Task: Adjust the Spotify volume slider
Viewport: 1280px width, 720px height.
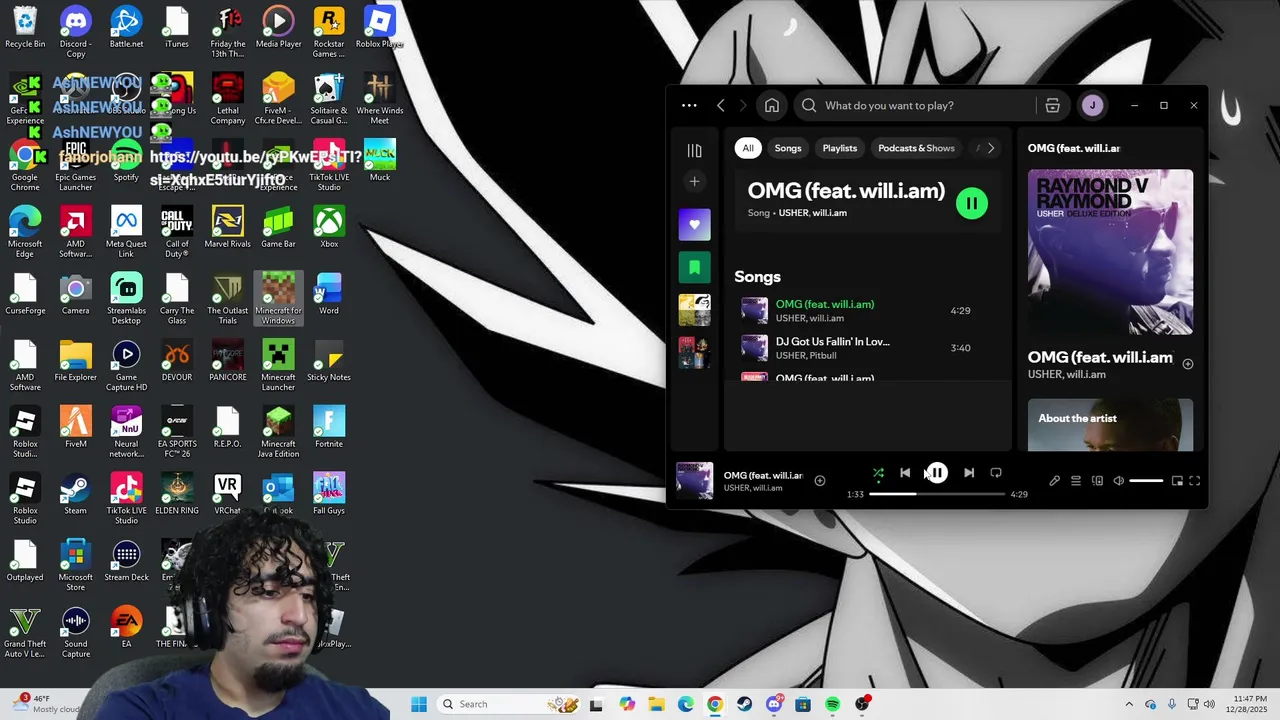Action: [x=1146, y=481]
